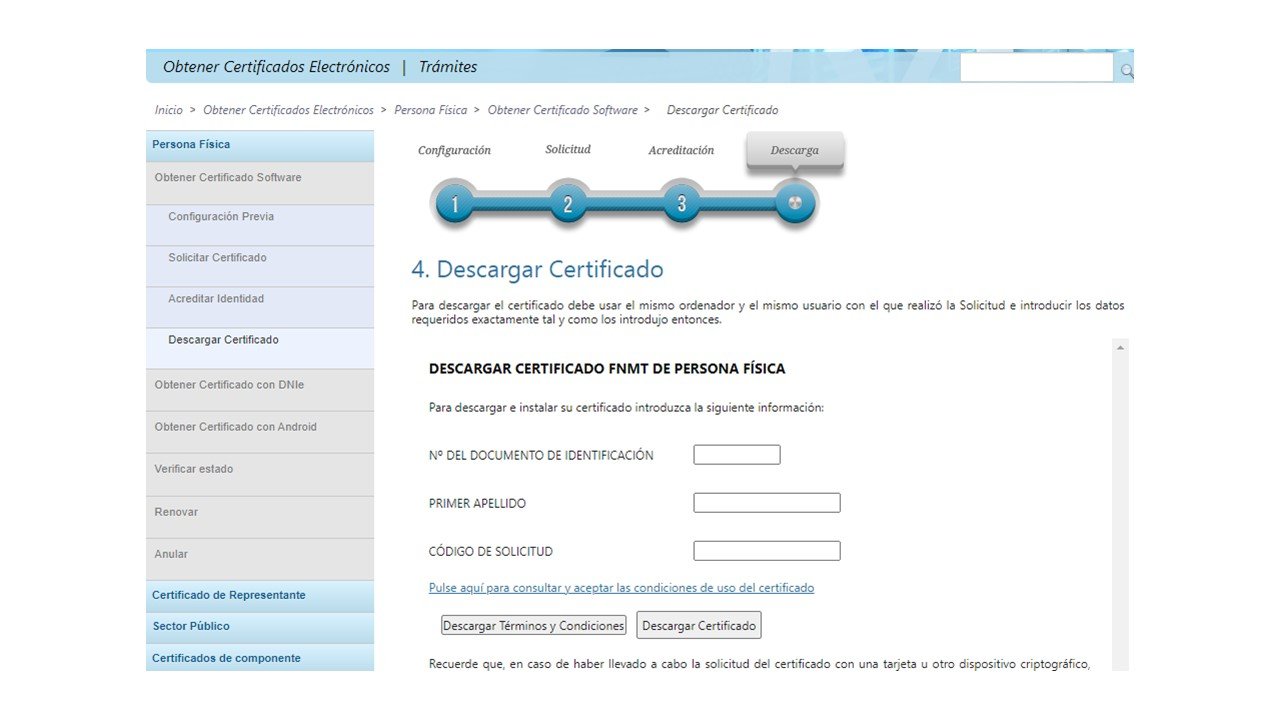The width and height of the screenshot is (1280, 720).
Task: Open Obtener Certificados Electrónicos breadcrumb
Action: coord(288,110)
